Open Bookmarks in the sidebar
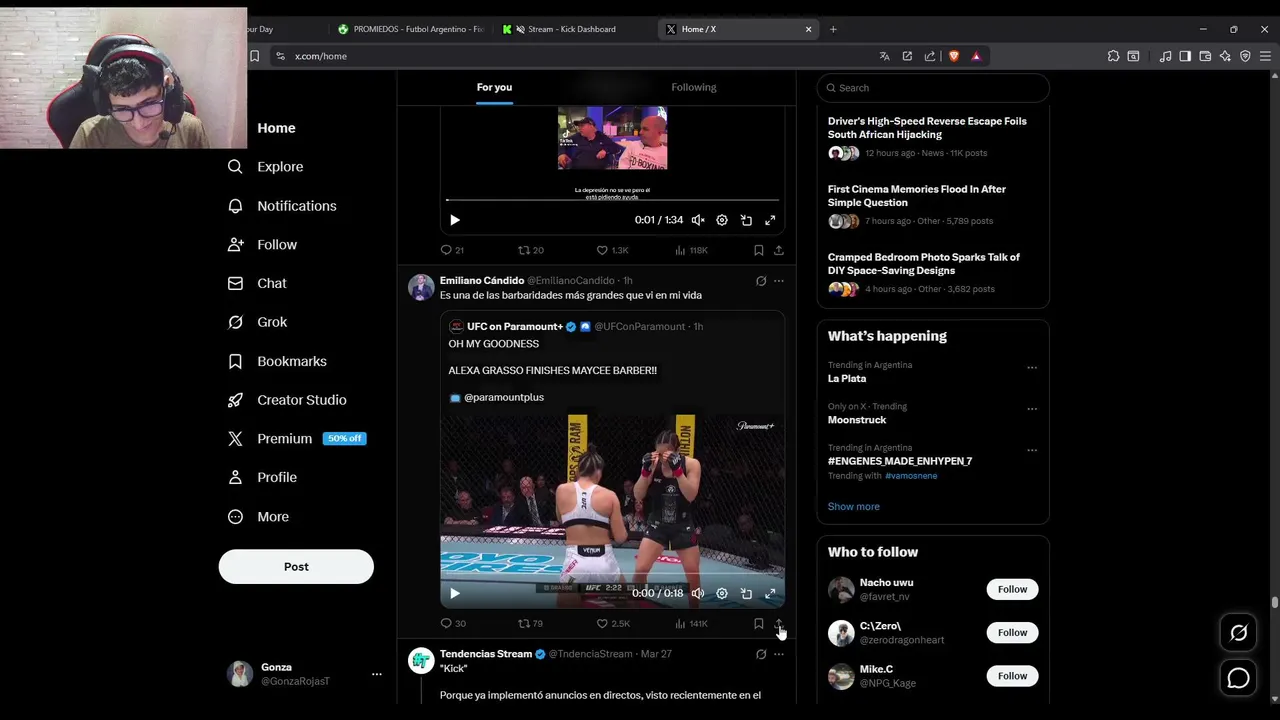 [277, 361]
